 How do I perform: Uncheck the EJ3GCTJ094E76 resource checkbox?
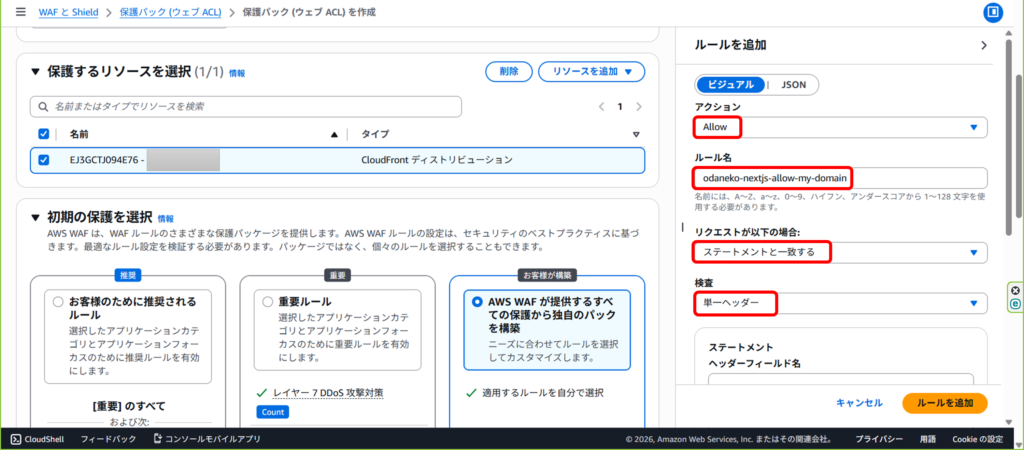(43, 160)
